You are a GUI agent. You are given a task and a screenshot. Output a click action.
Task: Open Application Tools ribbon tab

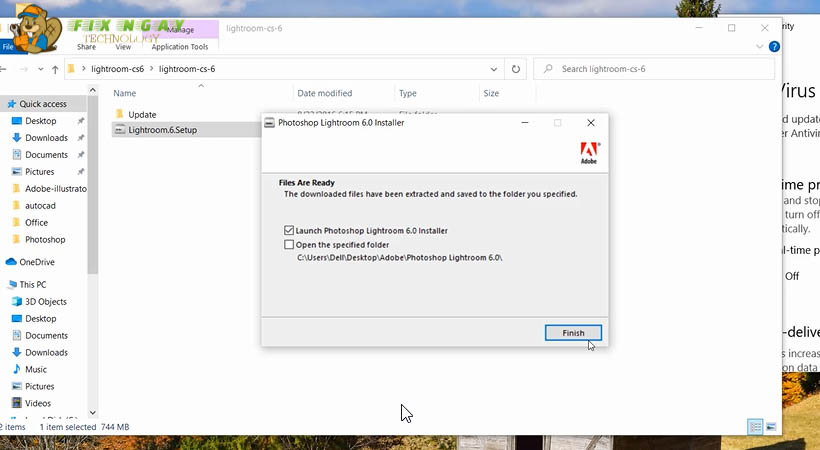coord(180,47)
